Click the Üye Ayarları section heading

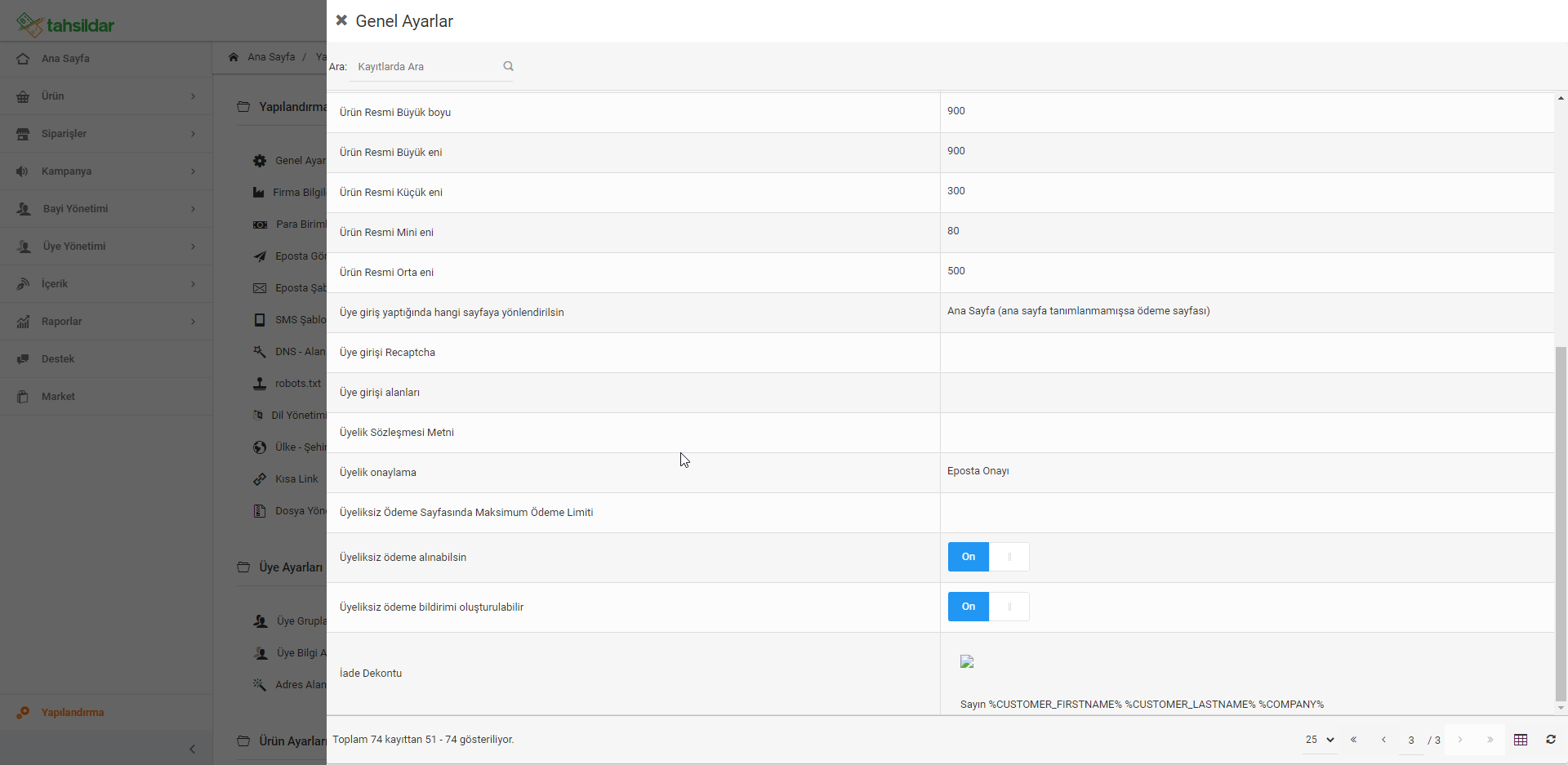click(x=280, y=567)
